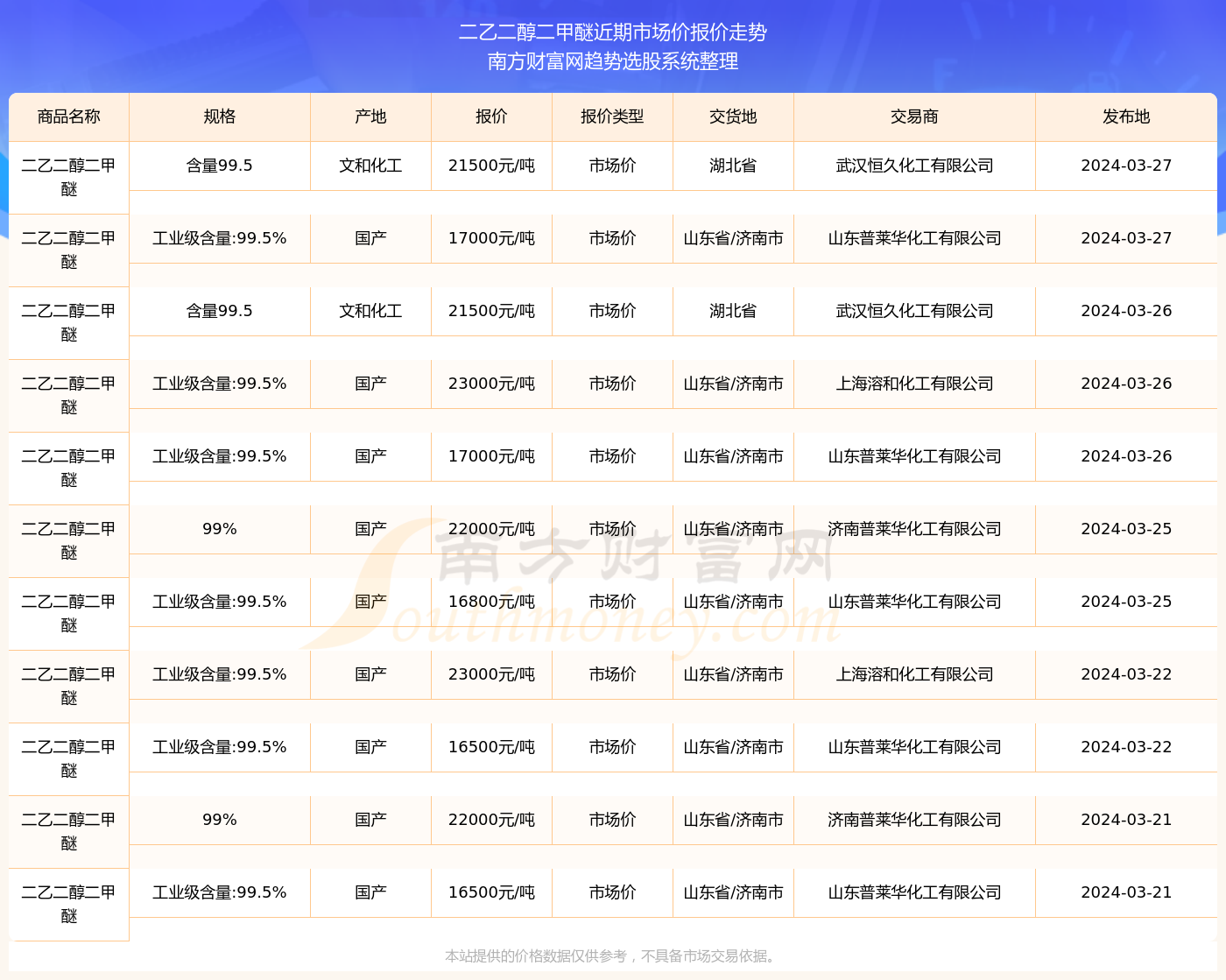
Task: Click the date 2024-03-27 for 山东普莱华化工有限公司
Action: point(1126,238)
